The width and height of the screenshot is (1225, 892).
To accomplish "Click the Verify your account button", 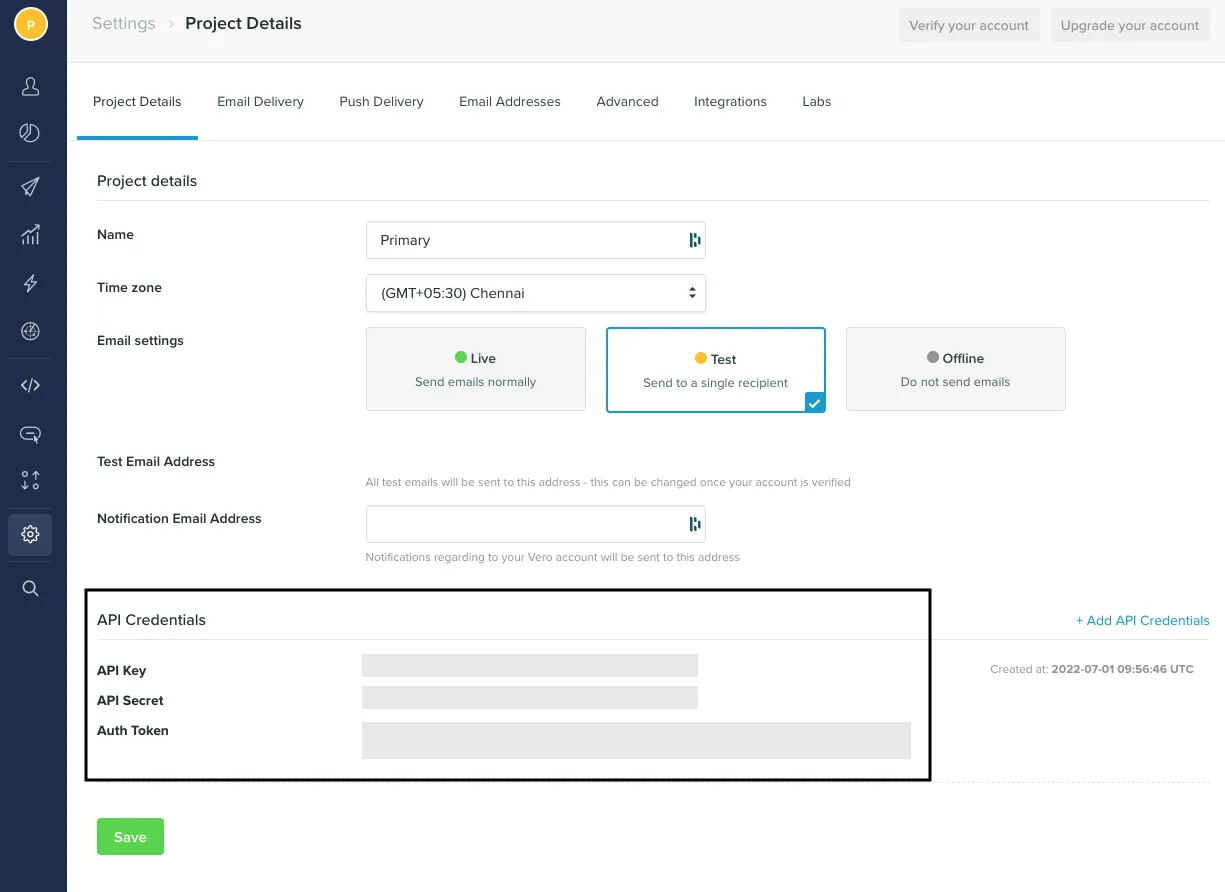I will 969,25.
